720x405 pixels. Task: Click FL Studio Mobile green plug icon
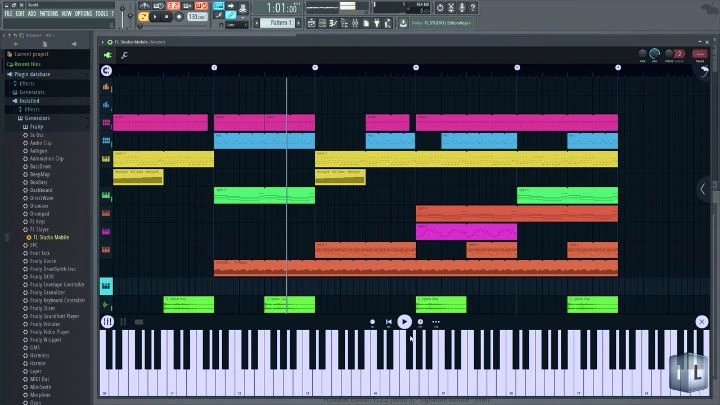pos(107,56)
